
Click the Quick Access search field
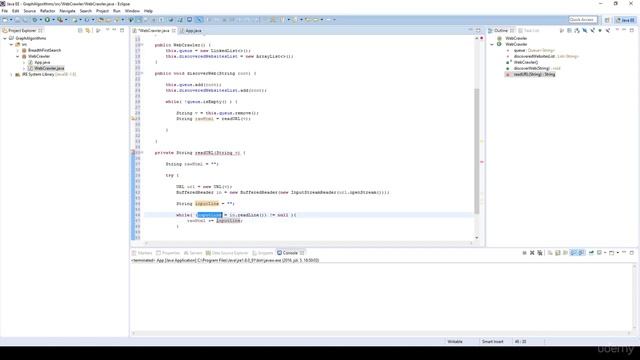click(583, 20)
